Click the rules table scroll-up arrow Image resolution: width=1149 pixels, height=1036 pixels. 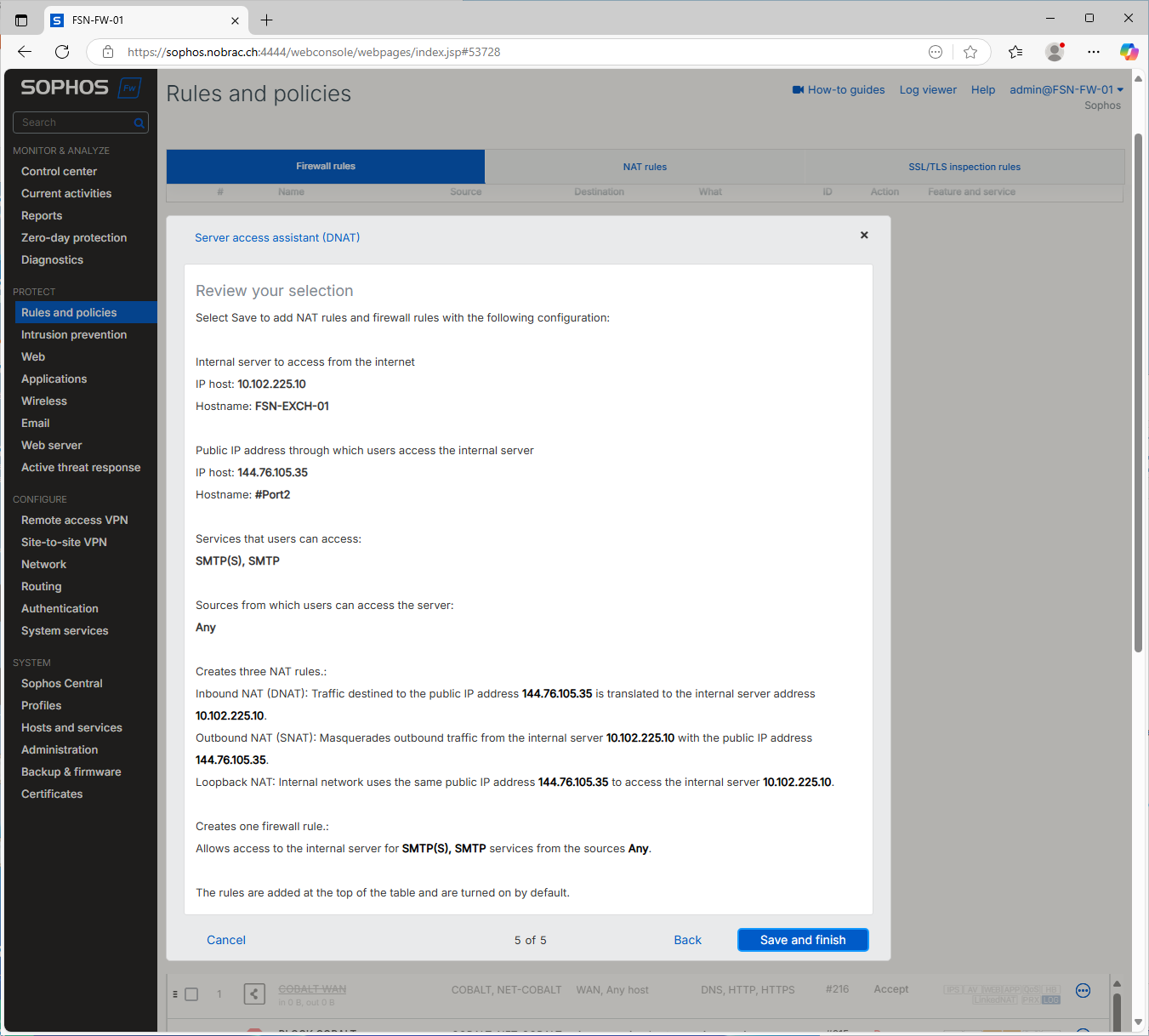tap(1117, 983)
